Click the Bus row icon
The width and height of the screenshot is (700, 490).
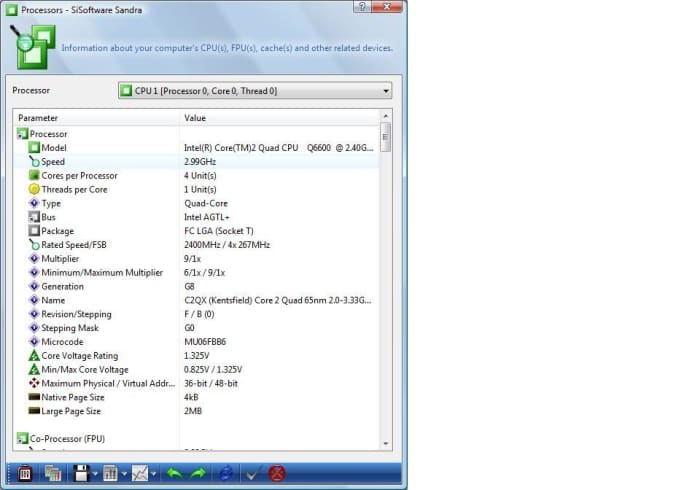(34, 217)
